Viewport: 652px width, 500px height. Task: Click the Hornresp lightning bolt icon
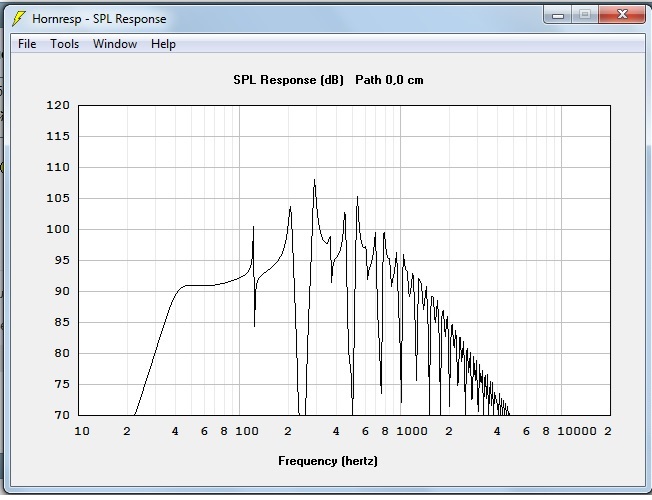pos(18,19)
